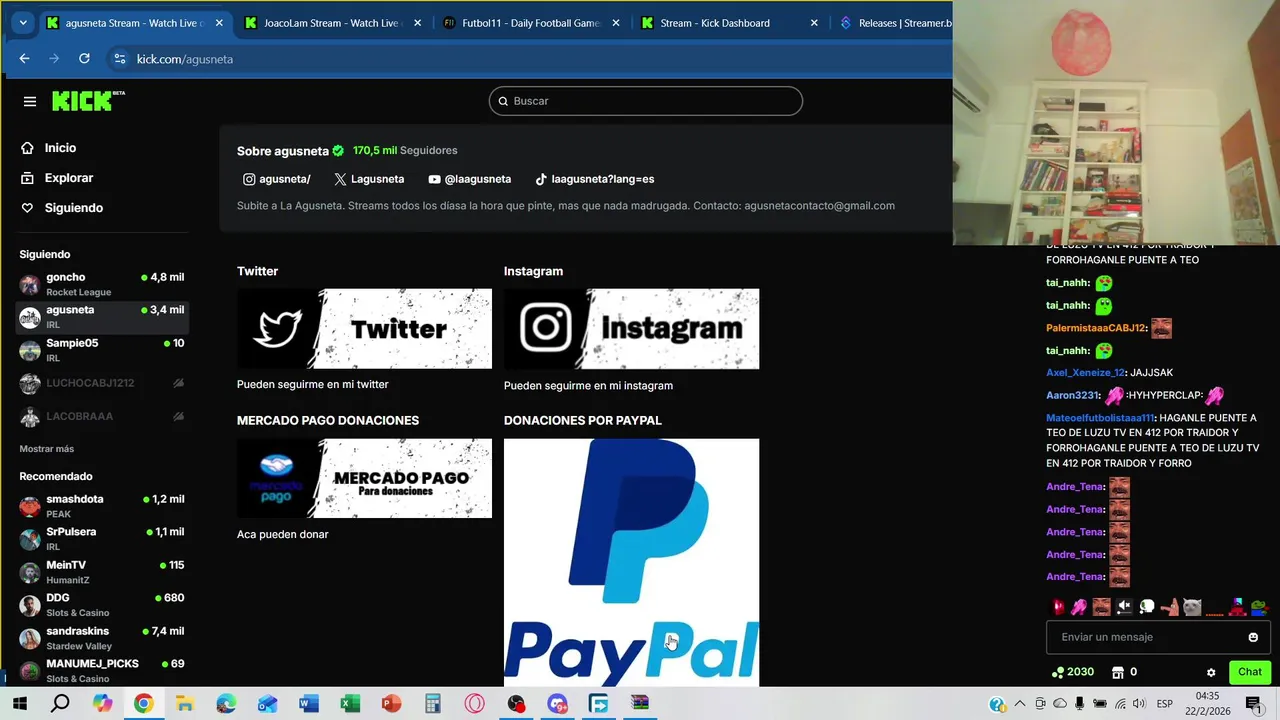Pick the pink clapping emote in quick emotes
1280x720 pixels.
[x=1079, y=606]
